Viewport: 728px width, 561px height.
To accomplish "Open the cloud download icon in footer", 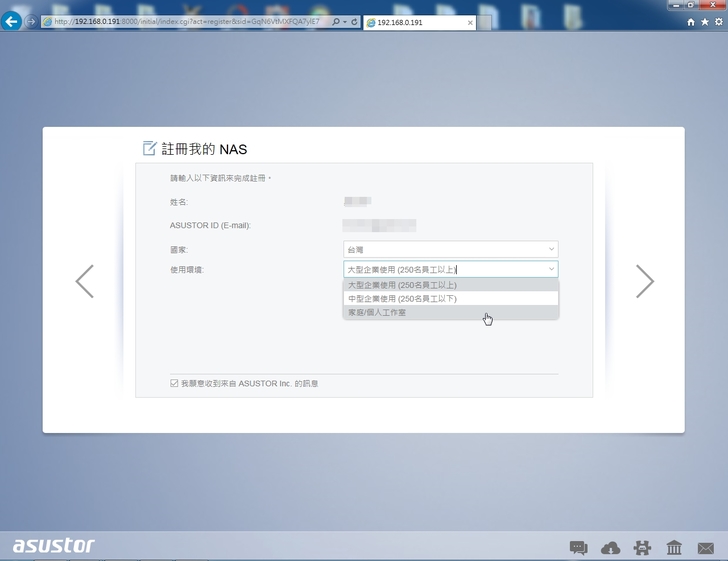I will [x=610, y=548].
